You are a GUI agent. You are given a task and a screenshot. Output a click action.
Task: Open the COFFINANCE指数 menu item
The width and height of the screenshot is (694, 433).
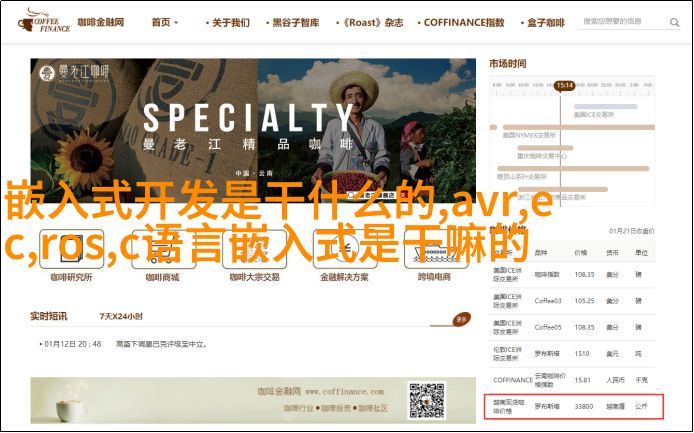point(464,23)
